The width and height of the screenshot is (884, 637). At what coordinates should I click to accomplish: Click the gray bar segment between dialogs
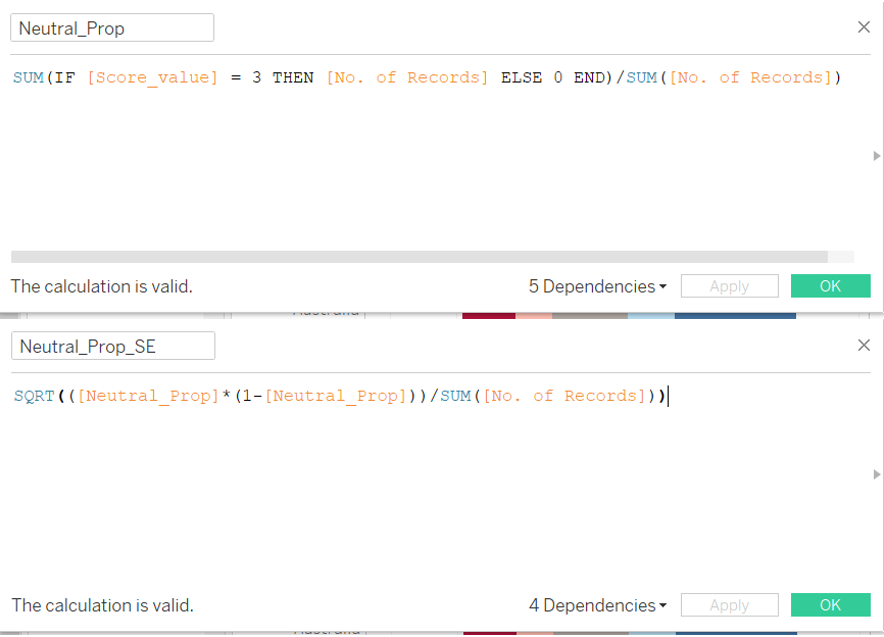tap(589, 315)
